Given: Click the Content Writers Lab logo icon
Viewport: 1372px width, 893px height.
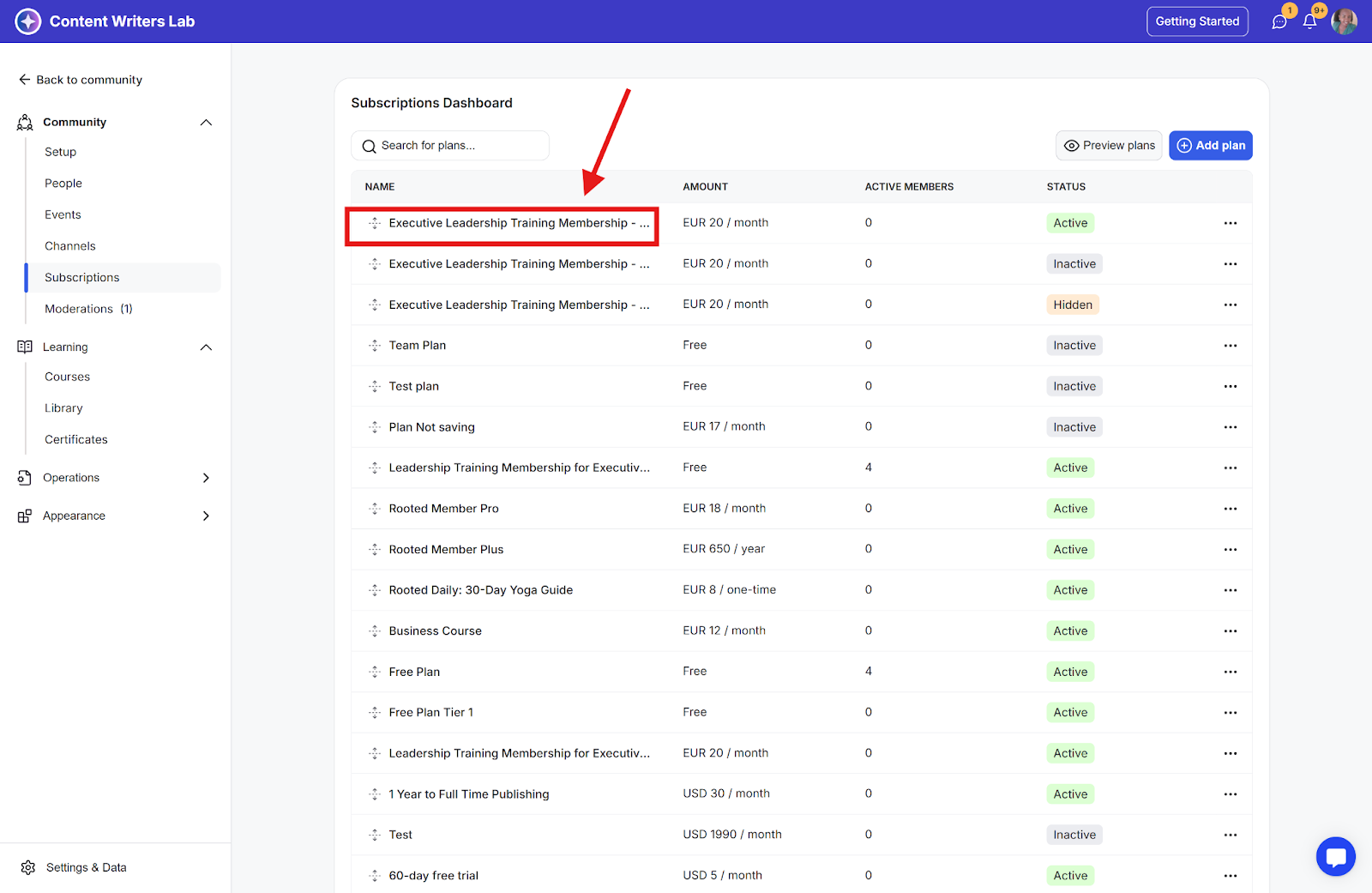Looking at the screenshot, I should (x=28, y=21).
